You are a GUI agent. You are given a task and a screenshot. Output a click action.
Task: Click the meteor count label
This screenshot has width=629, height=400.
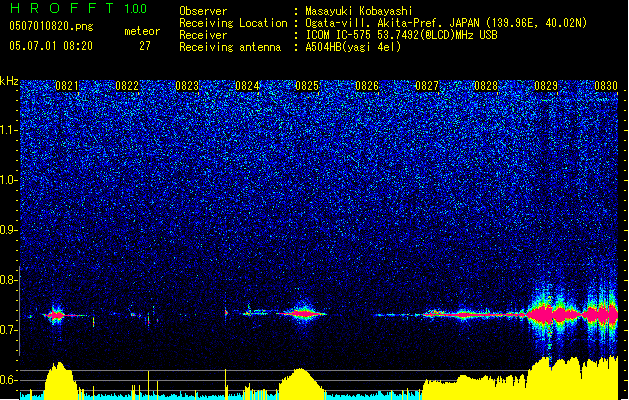(x=142, y=31)
